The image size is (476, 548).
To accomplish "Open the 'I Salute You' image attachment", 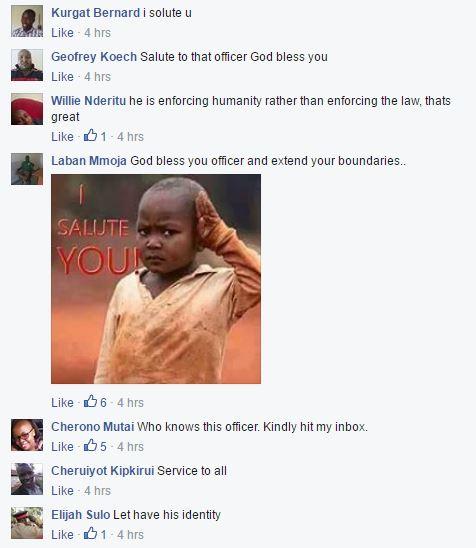I will click(156, 279).
